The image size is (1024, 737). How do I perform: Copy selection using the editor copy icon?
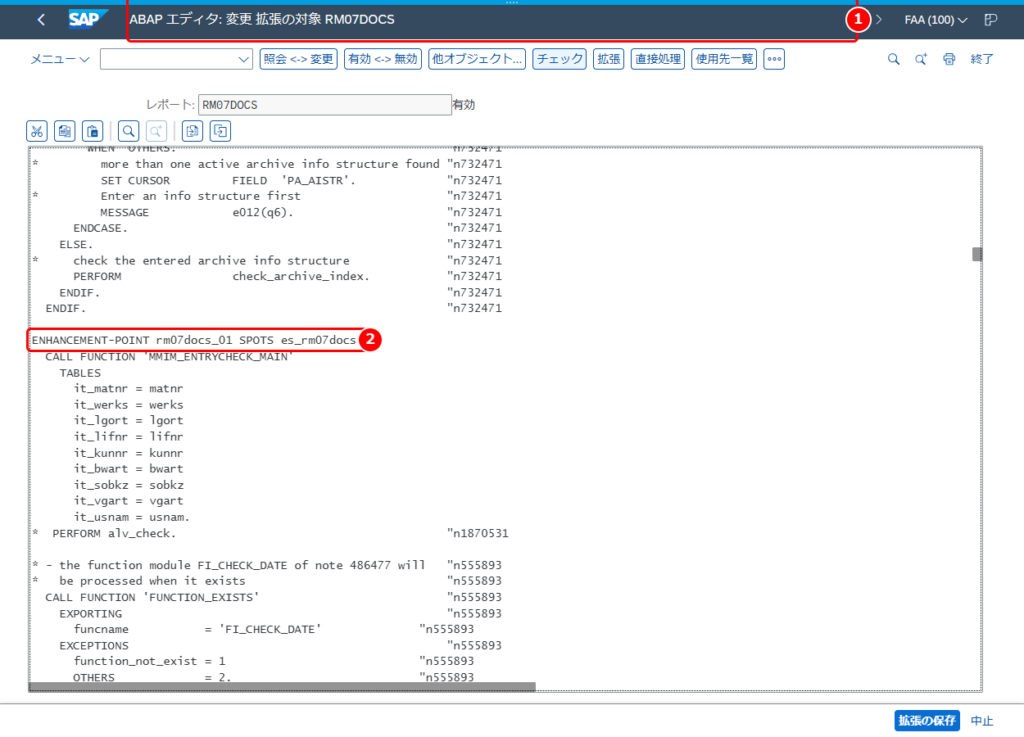click(65, 131)
